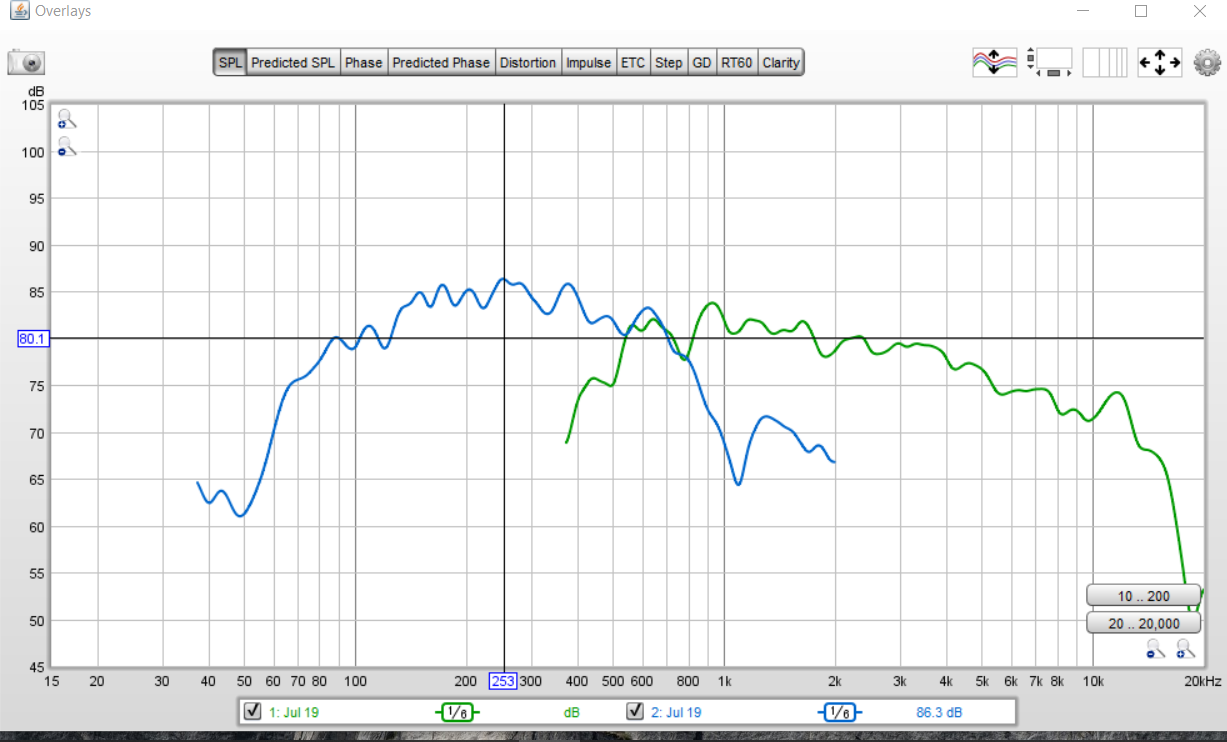The height and width of the screenshot is (742, 1227).
Task: Click the Java icon in Overlays title bar
Action: pos(18,11)
